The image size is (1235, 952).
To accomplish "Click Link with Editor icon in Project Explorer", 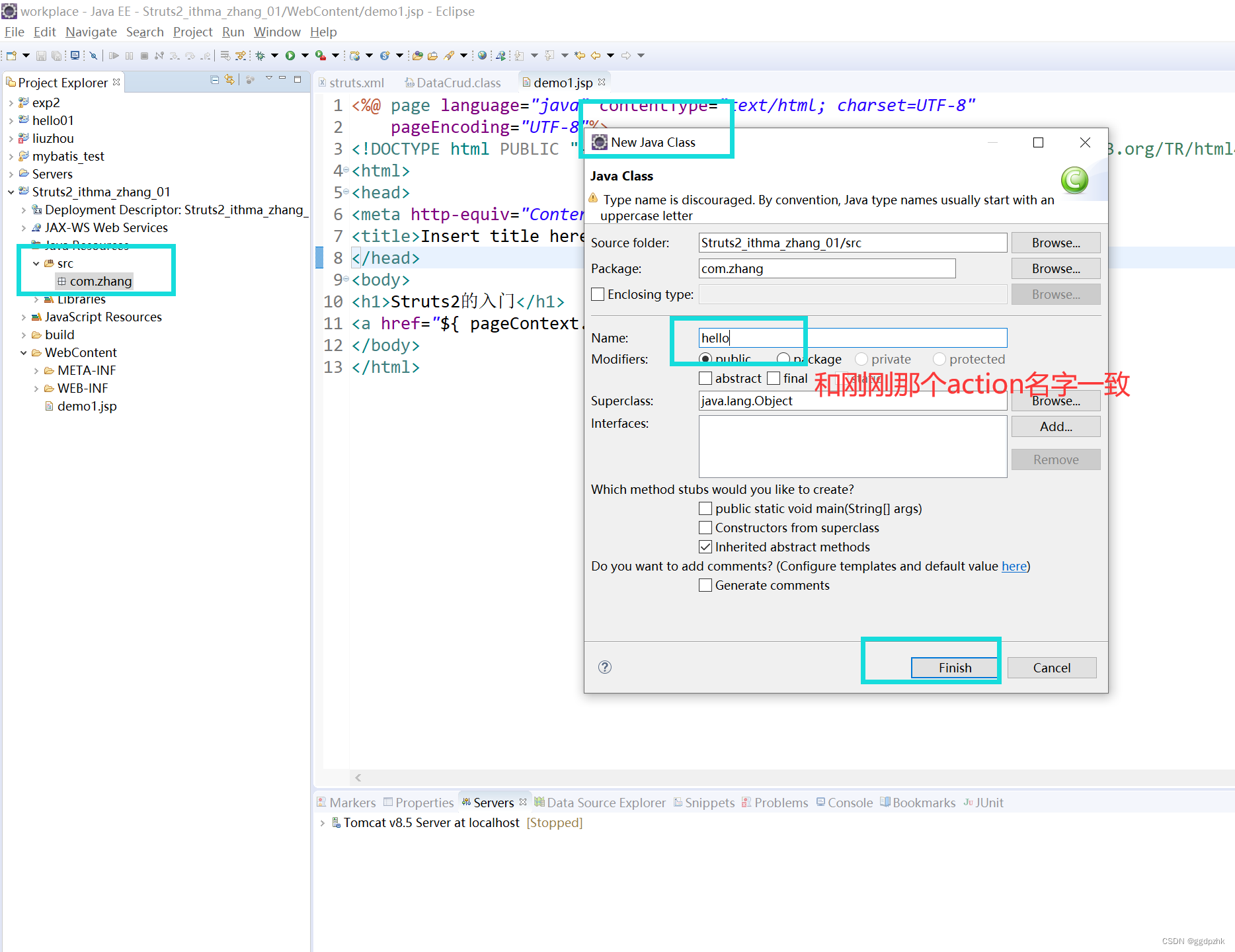I will 229,80.
